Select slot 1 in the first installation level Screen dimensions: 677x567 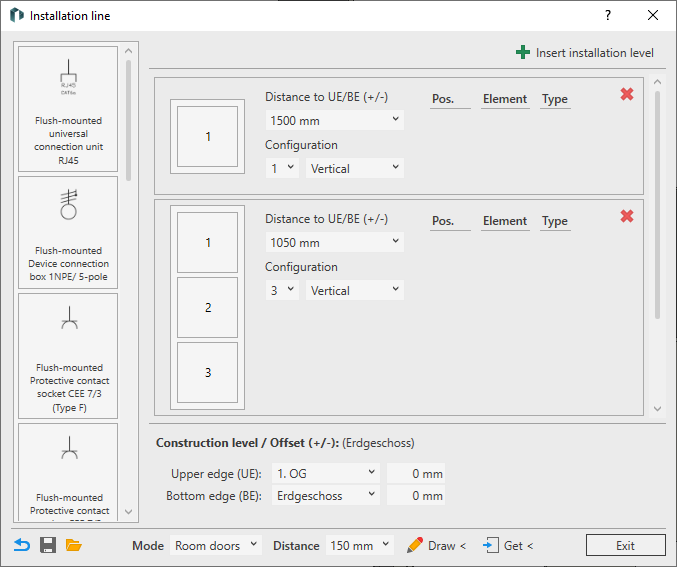coord(208,136)
